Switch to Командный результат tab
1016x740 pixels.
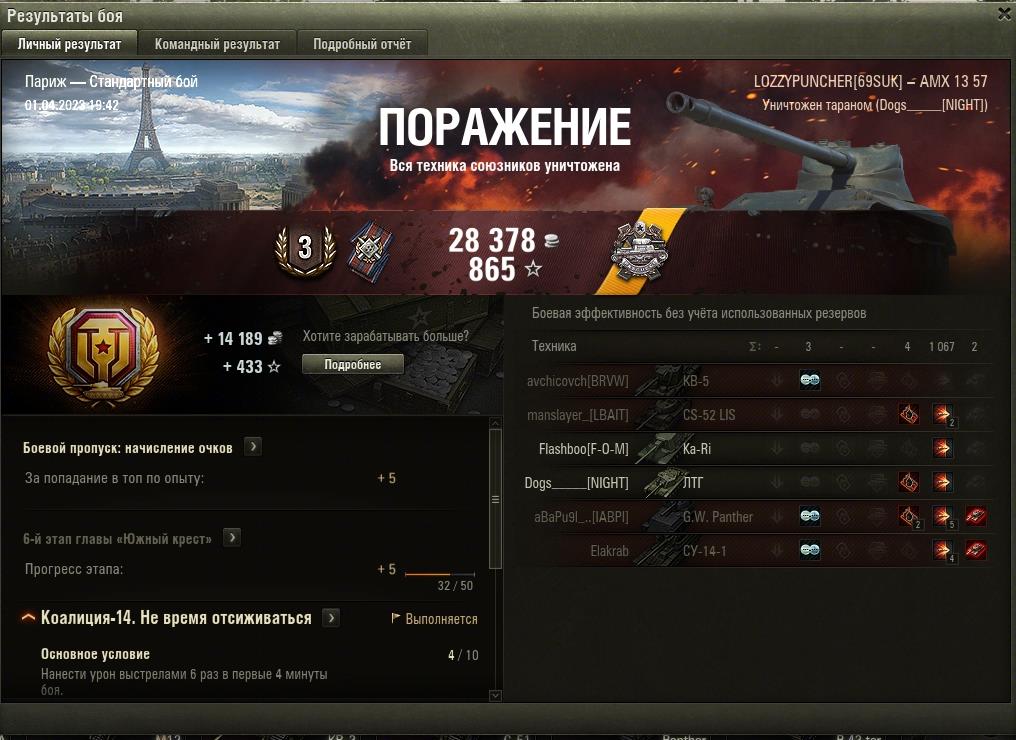click(217, 44)
